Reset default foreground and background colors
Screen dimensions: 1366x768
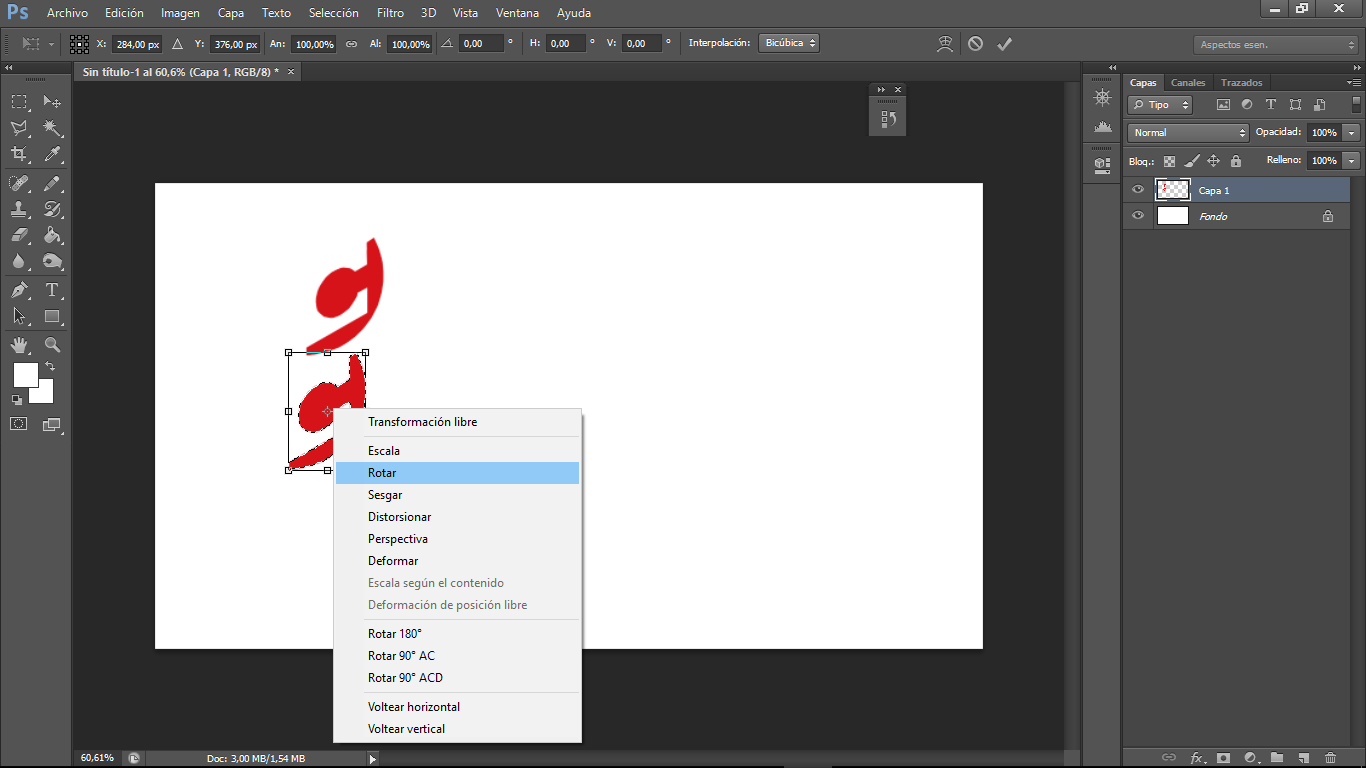pos(17,399)
